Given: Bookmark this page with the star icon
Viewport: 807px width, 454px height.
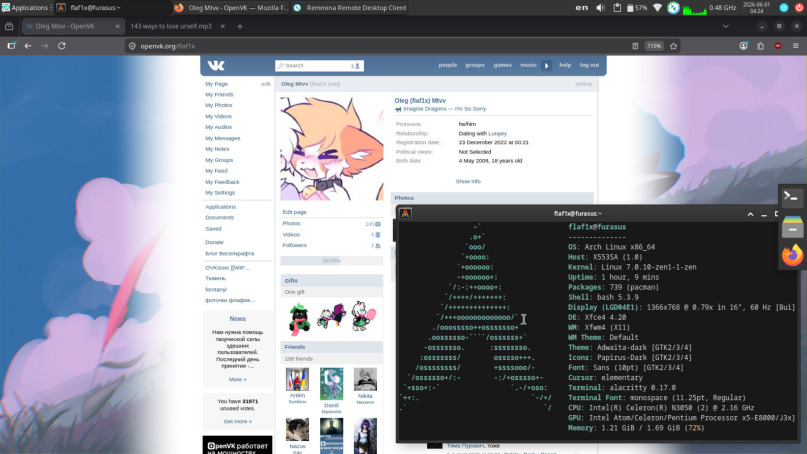Looking at the screenshot, I should pyautogui.click(x=673, y=46).
